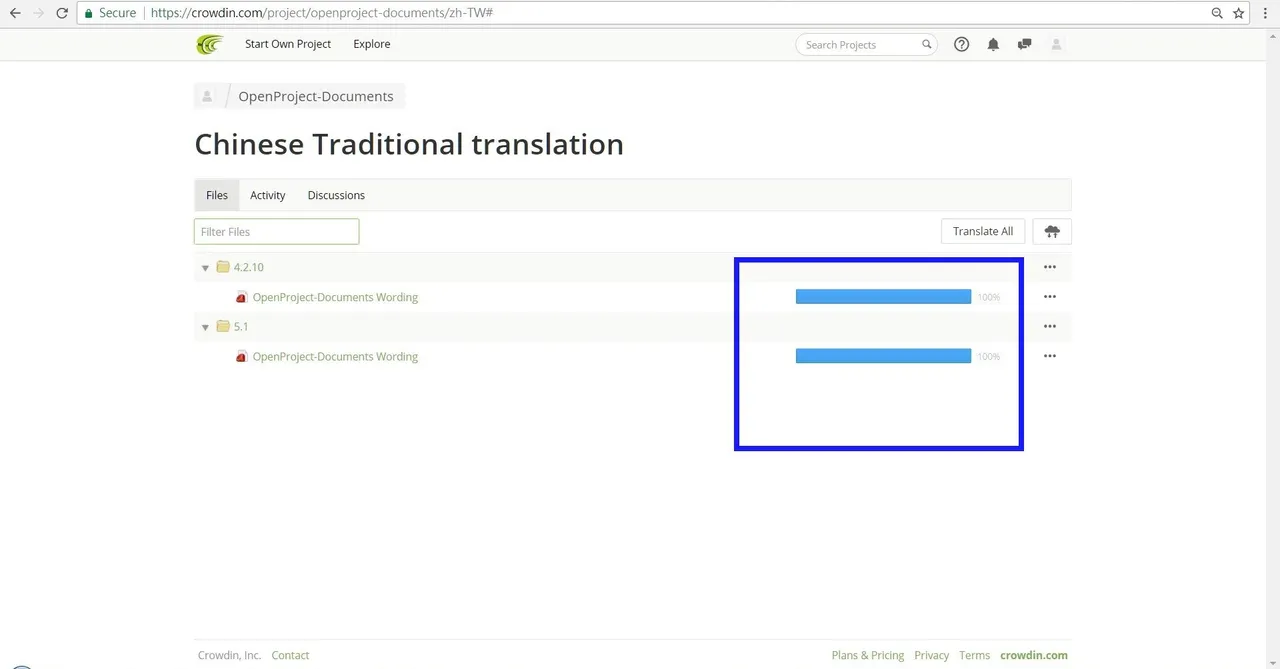Screen dimensions: 1280x669
Task: Click the crowdin.com footer link
Action: click(1034, 655)
